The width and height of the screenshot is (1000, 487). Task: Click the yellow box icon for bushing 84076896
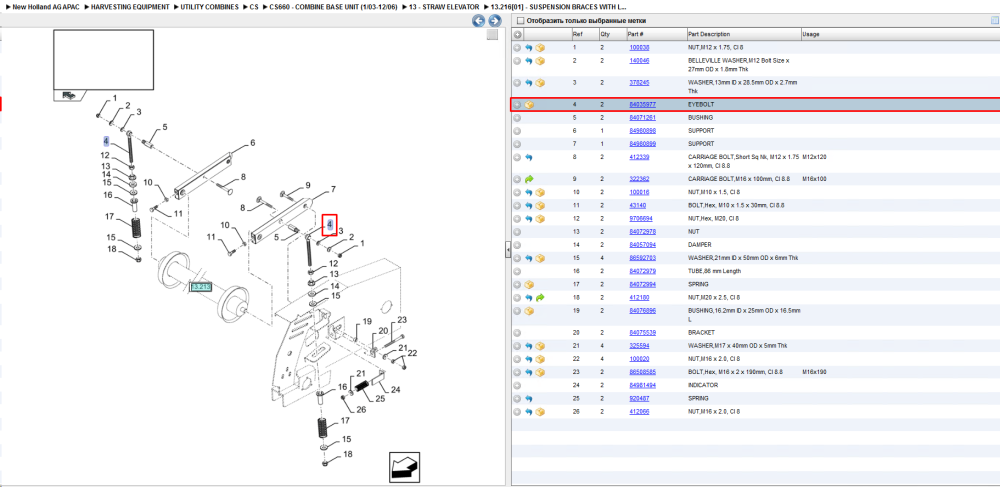pos(529,311)
